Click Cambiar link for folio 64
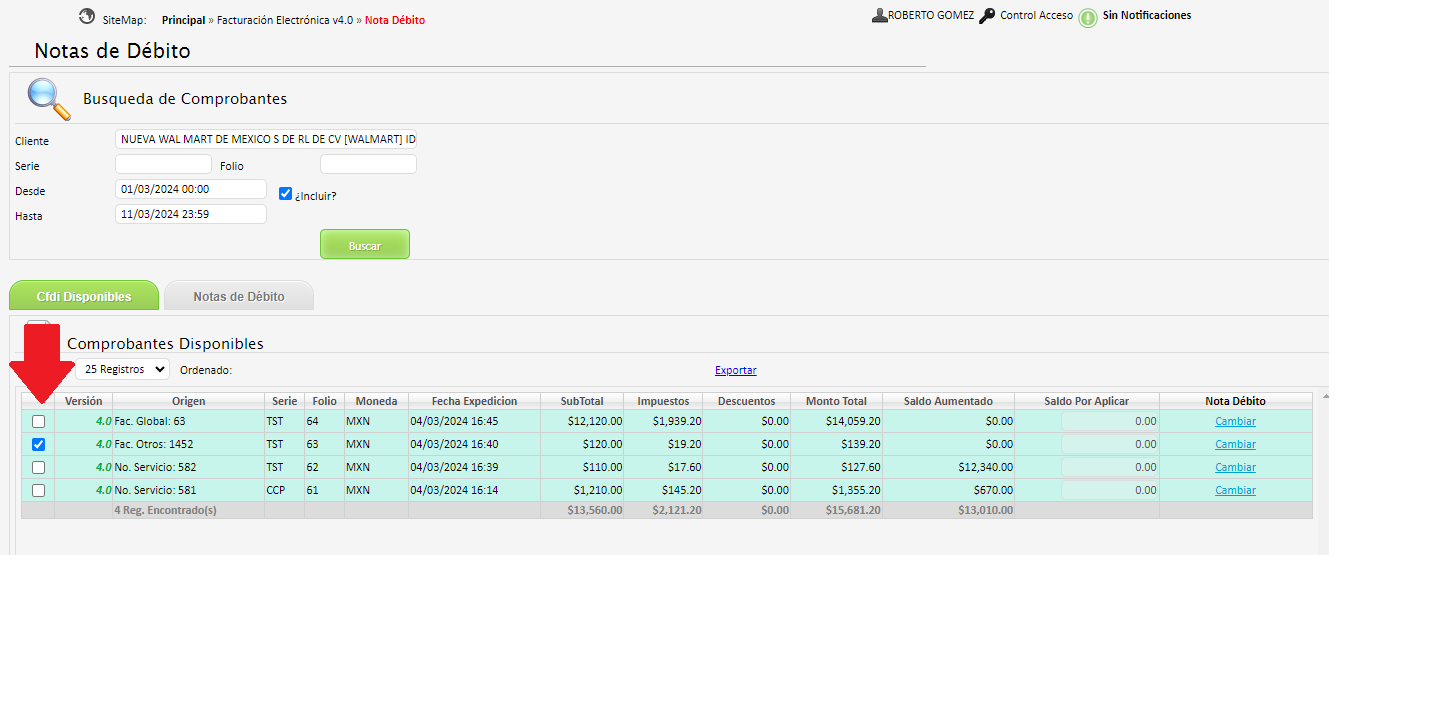Image resolution: width=1433 pixels, height=712 pixels. 1235,421
